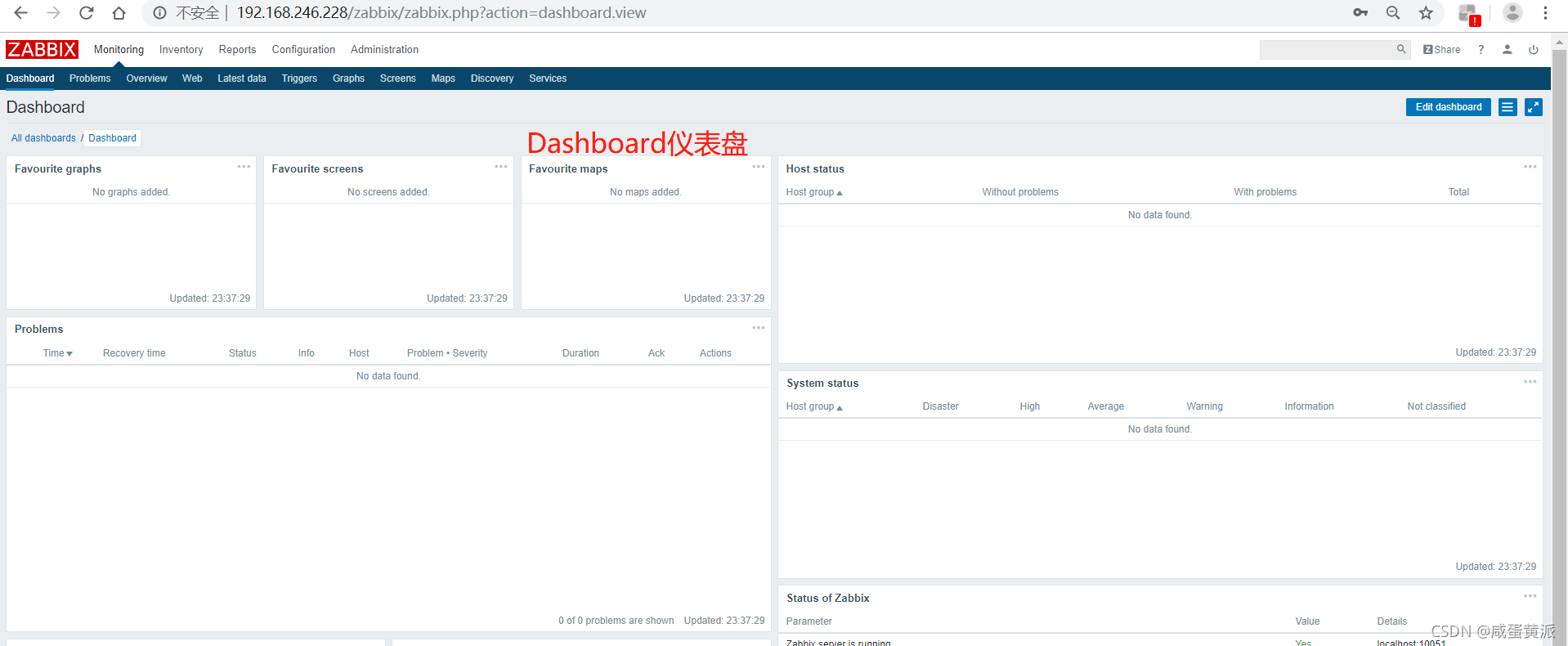This screenshot has height=646, width=1568.
Task: Open the Administration menu
Action: [x=384, y=50]
